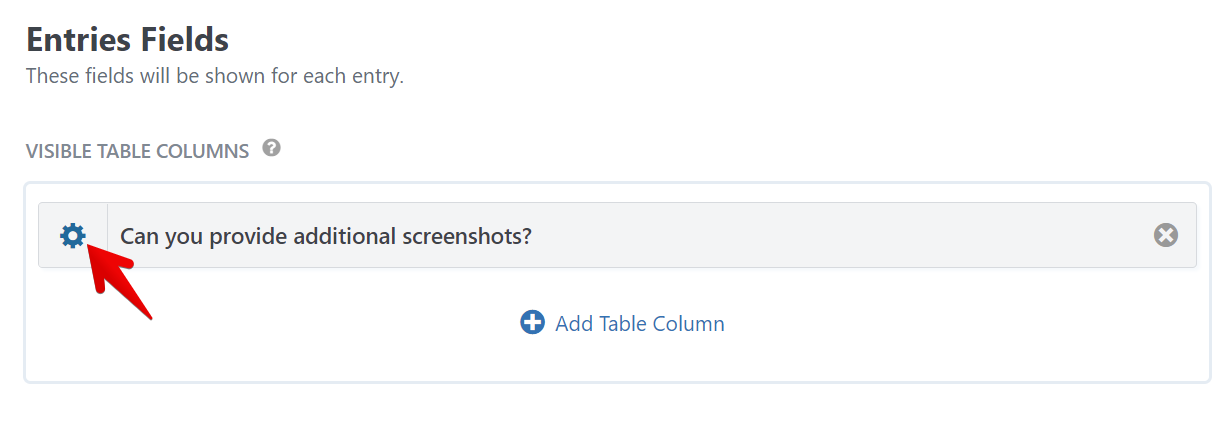Click the 'Entries Fields' heading

point(127,40)
